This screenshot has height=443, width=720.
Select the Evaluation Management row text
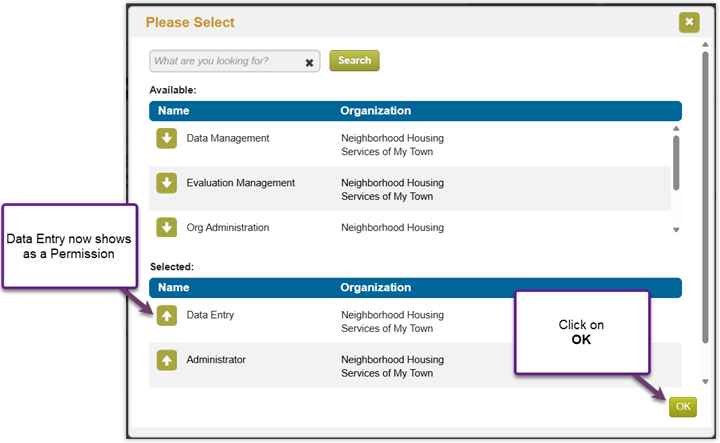[x=241, y=183]
